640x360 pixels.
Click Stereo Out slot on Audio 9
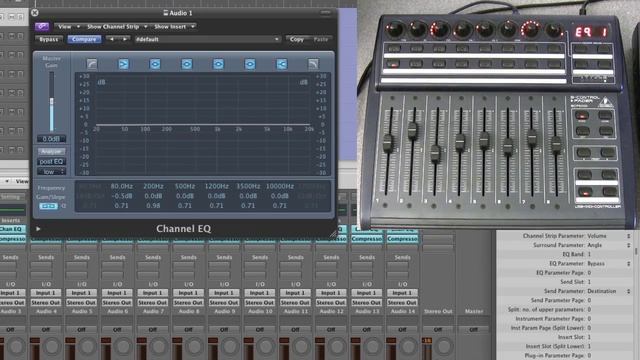pyautogui.click(x=224, y=302)
